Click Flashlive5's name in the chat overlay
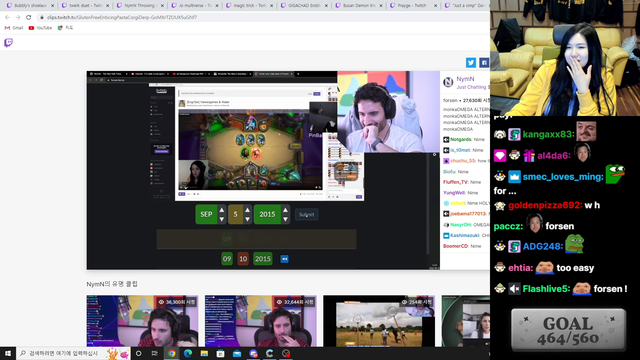 pyautogui.click(x=546, y=289)
